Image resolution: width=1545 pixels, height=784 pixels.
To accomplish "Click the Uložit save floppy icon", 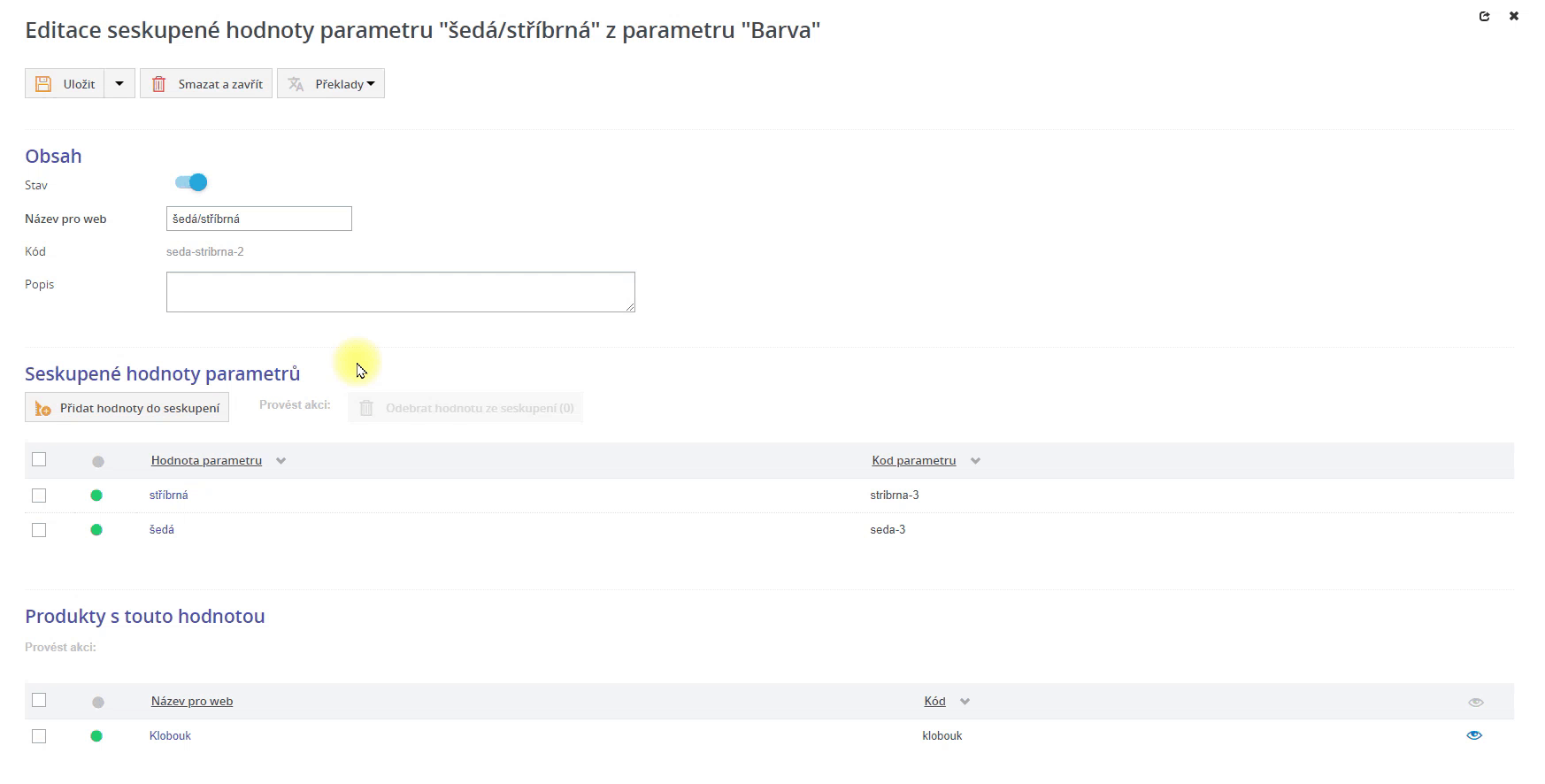I will point(43,84).
